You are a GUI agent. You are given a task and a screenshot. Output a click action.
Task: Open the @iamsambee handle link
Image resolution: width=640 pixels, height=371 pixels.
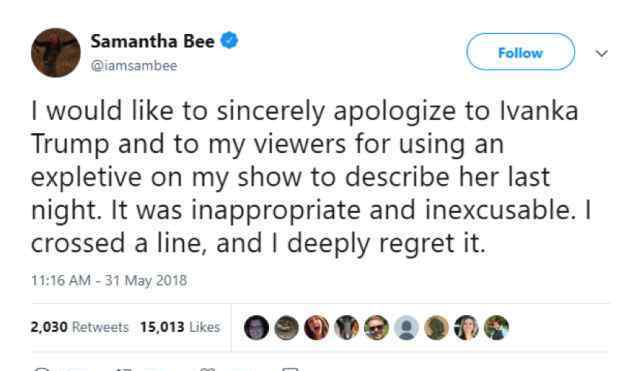coord(134,66)
